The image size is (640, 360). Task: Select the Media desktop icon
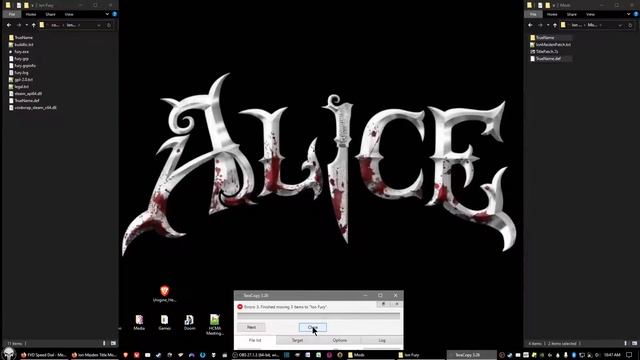(x=139, y=322)
